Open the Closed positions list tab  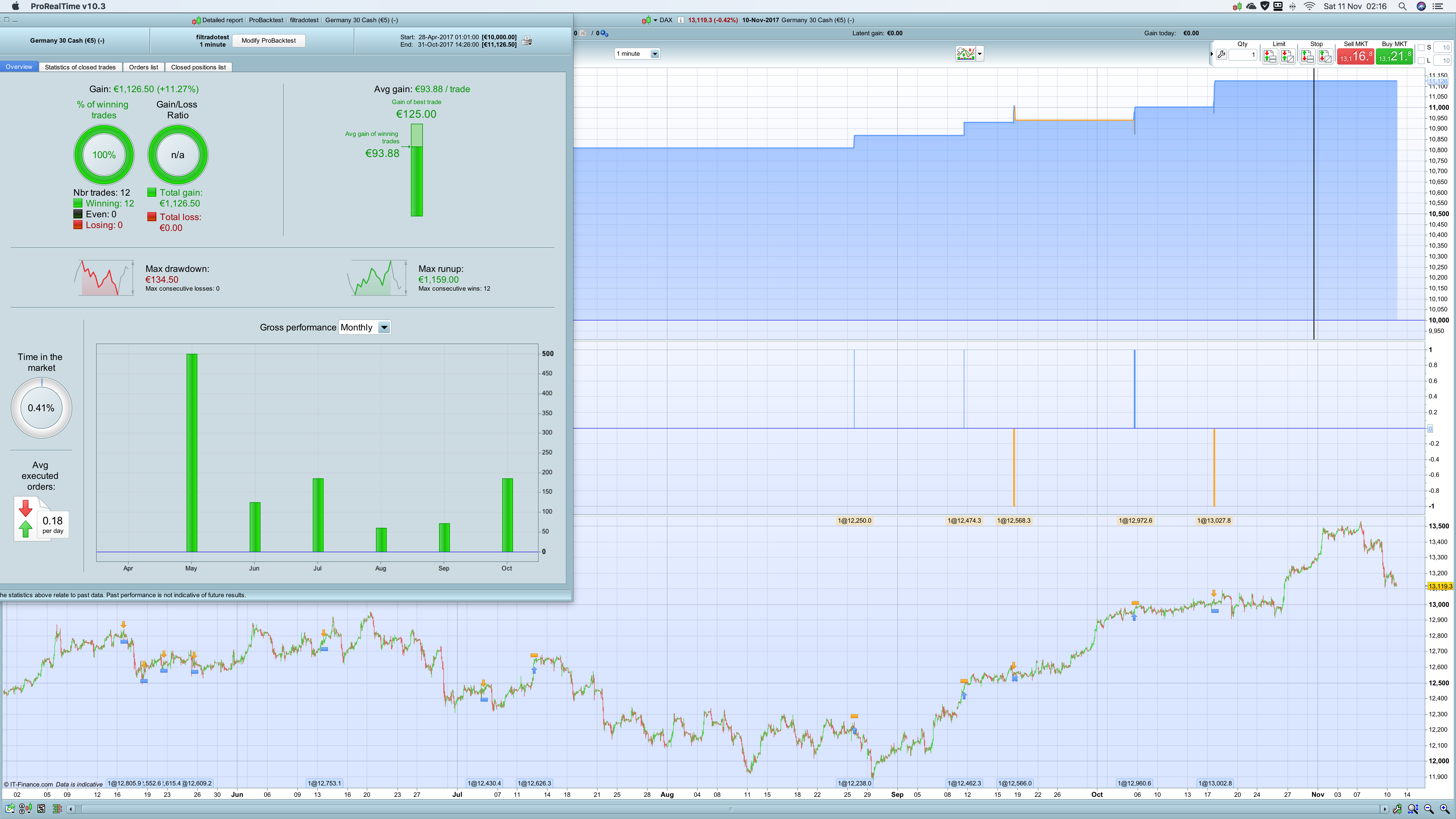point(198,67)
